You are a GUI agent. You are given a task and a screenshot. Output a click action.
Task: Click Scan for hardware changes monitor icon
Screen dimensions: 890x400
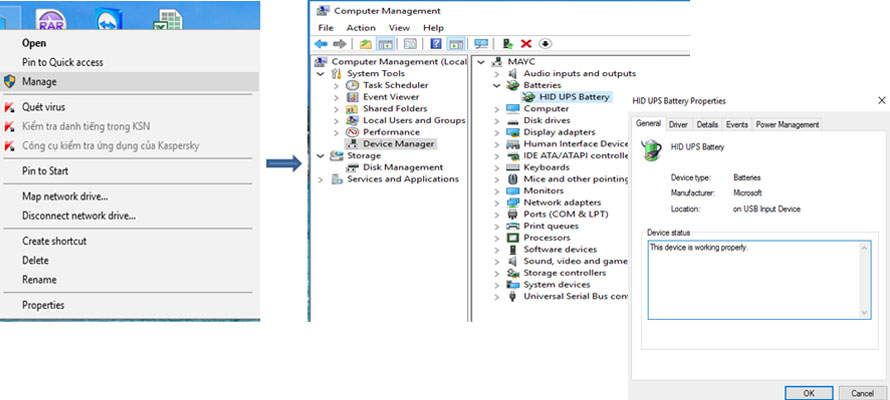[x=481, y=44]
